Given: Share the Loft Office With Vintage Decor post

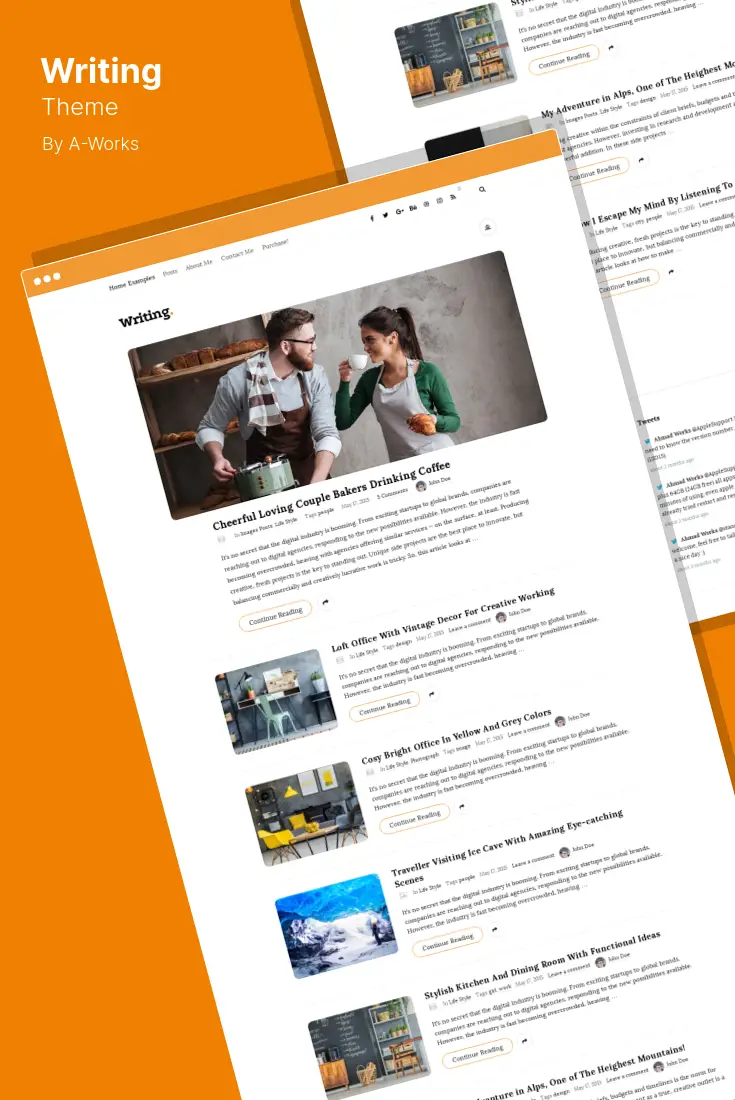Looking at the screenshot, I should coord(432,694).
